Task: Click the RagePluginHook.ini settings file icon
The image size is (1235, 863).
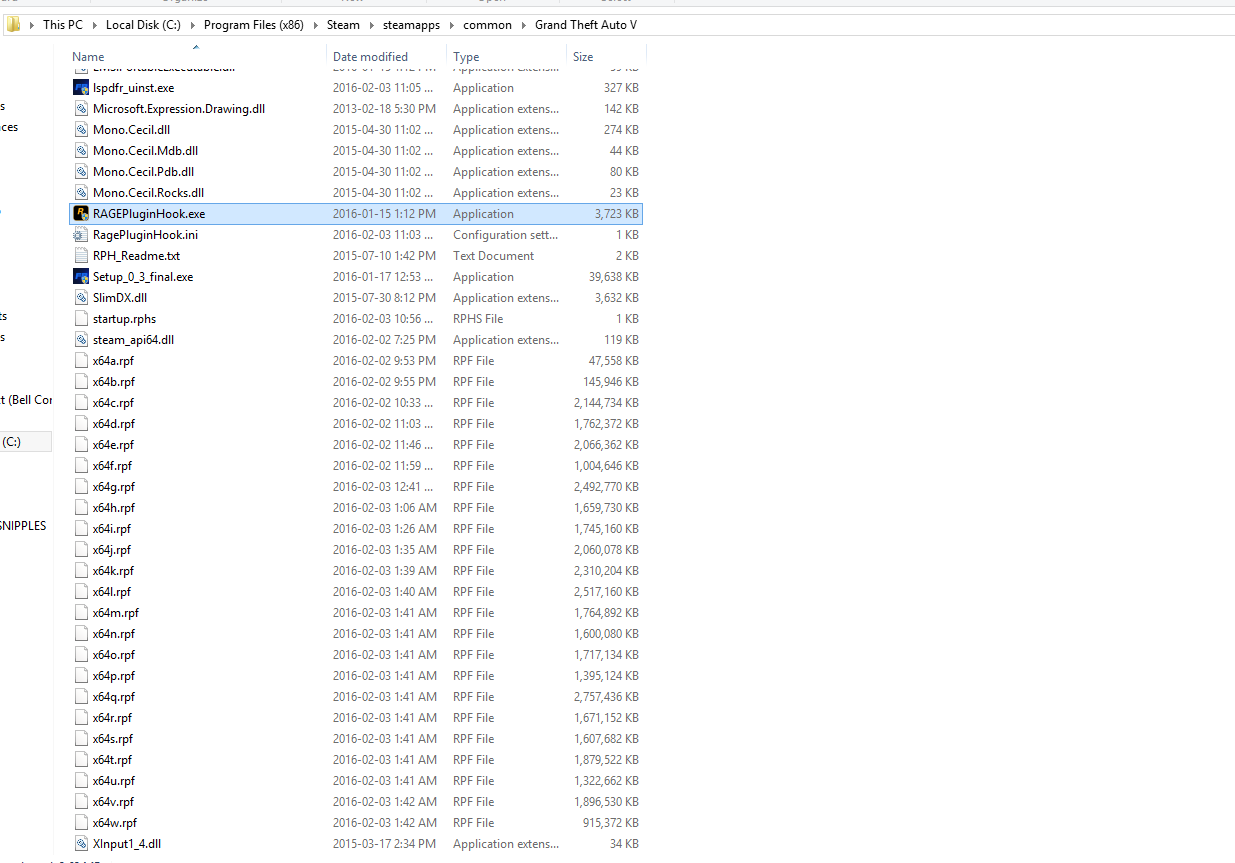Action: pos(82,235)
